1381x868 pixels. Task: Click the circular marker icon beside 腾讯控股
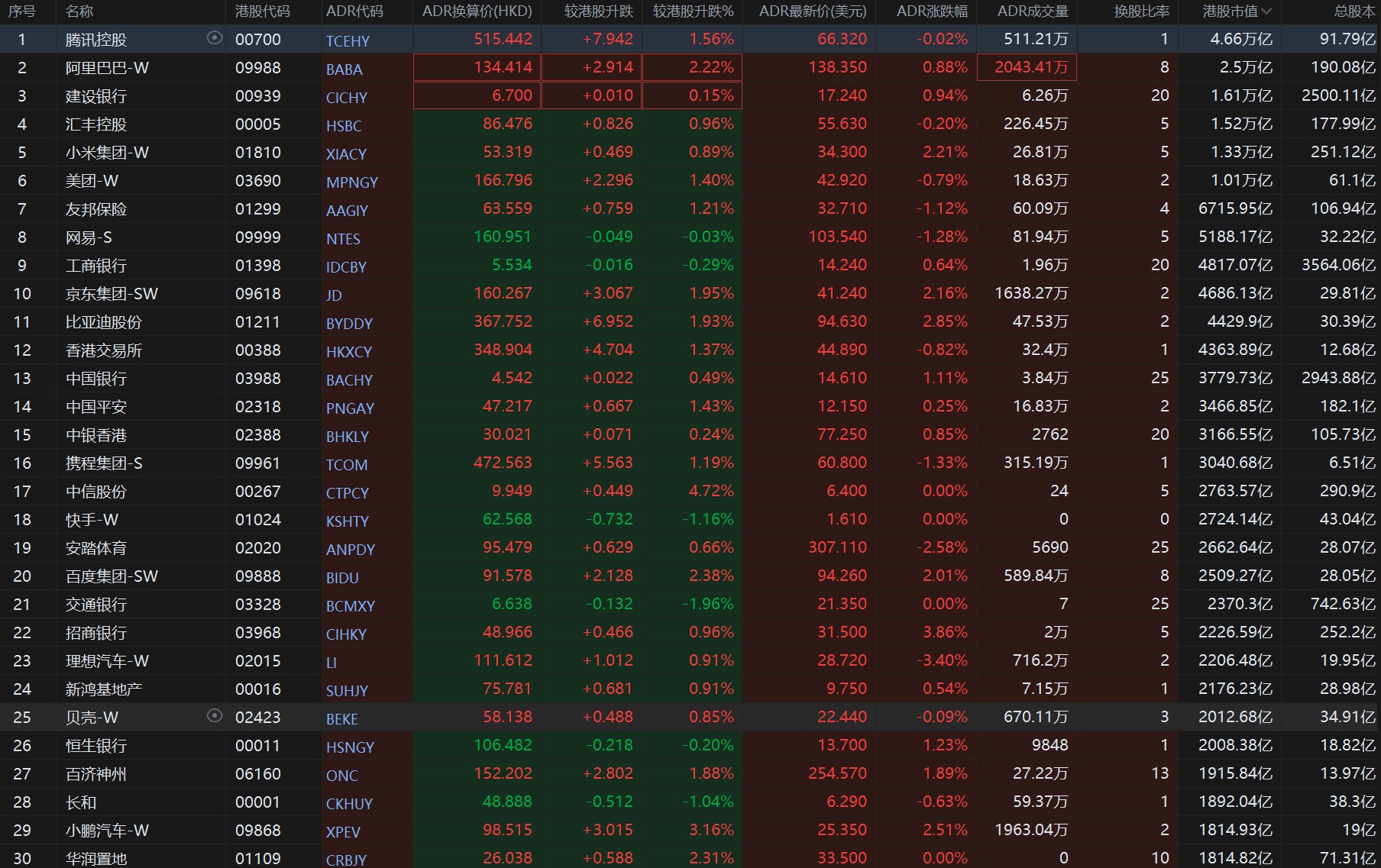tap(215, 38)
